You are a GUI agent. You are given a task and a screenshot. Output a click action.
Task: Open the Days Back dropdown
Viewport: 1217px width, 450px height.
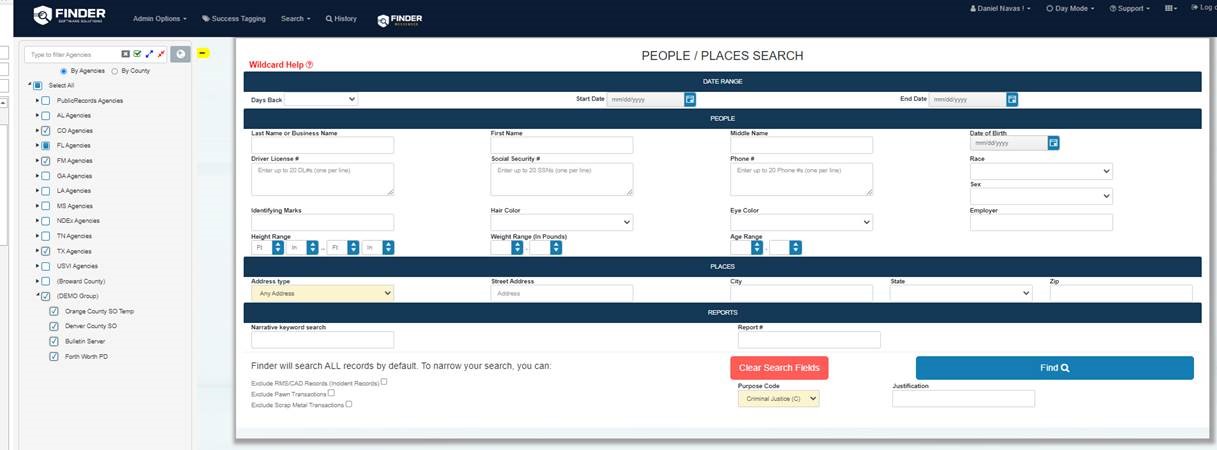(x=322, y=99)
